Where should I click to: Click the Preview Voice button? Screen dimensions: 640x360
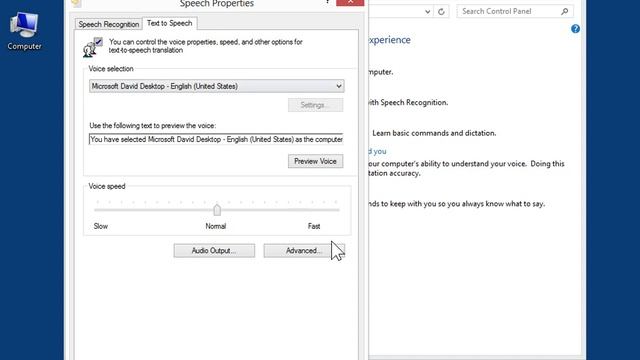[x=315, y=161]
